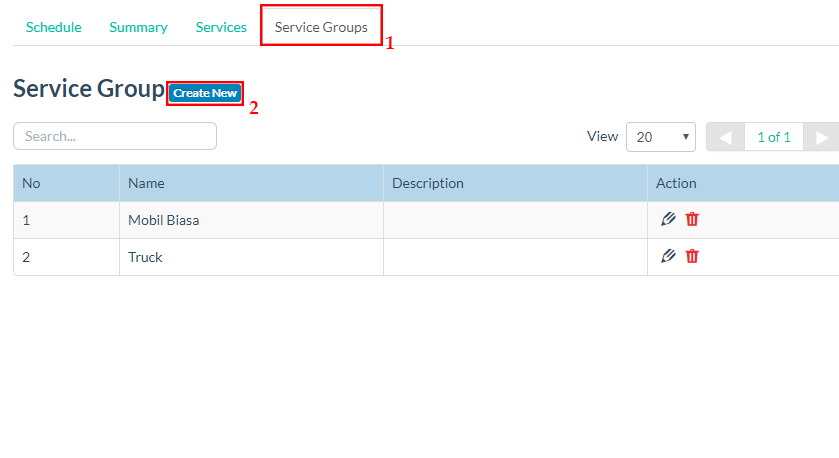Select the Mobil Biasa name cell

pos(164,220)
